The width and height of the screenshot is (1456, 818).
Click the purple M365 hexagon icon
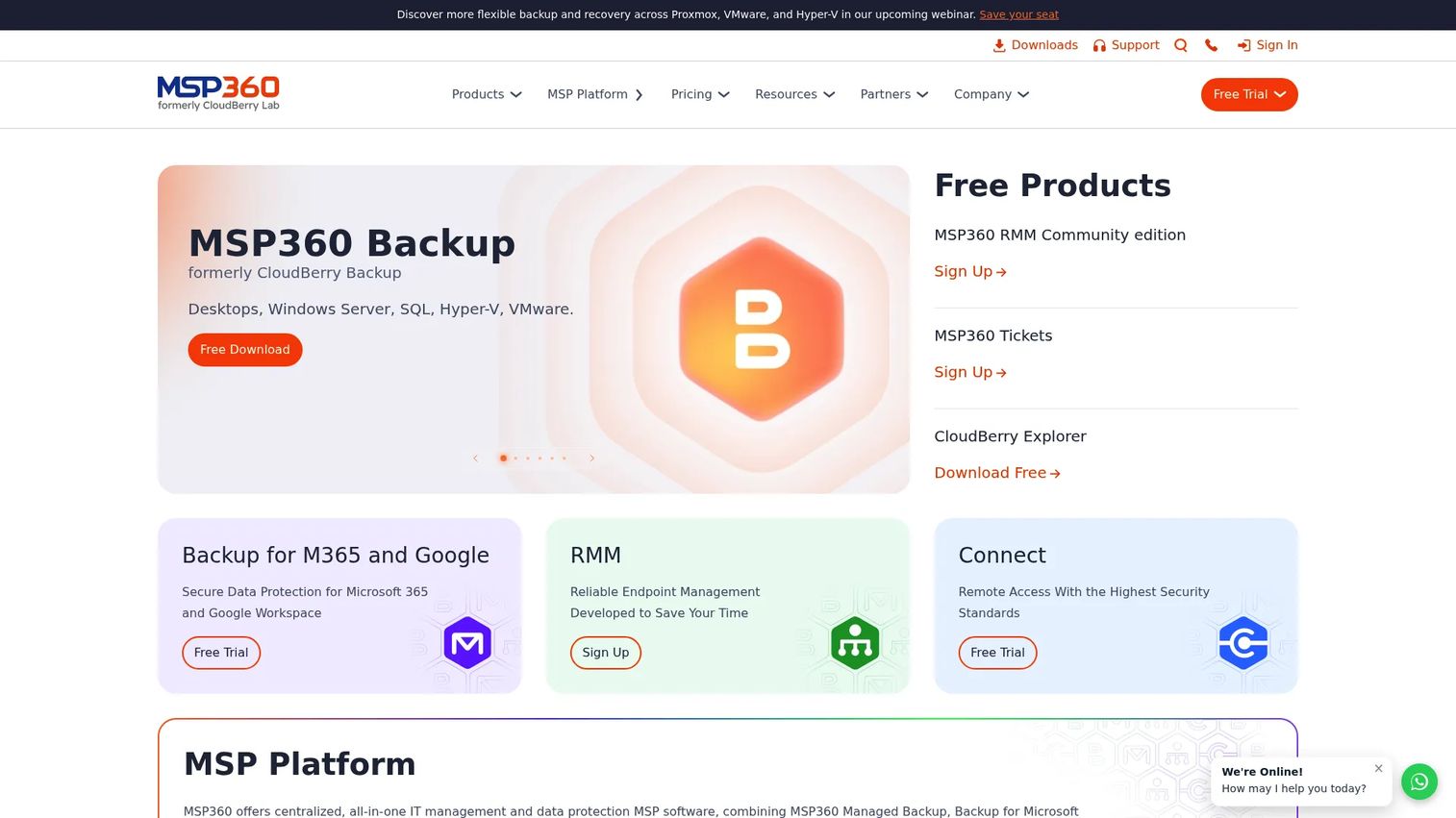(x=467, y=642)
